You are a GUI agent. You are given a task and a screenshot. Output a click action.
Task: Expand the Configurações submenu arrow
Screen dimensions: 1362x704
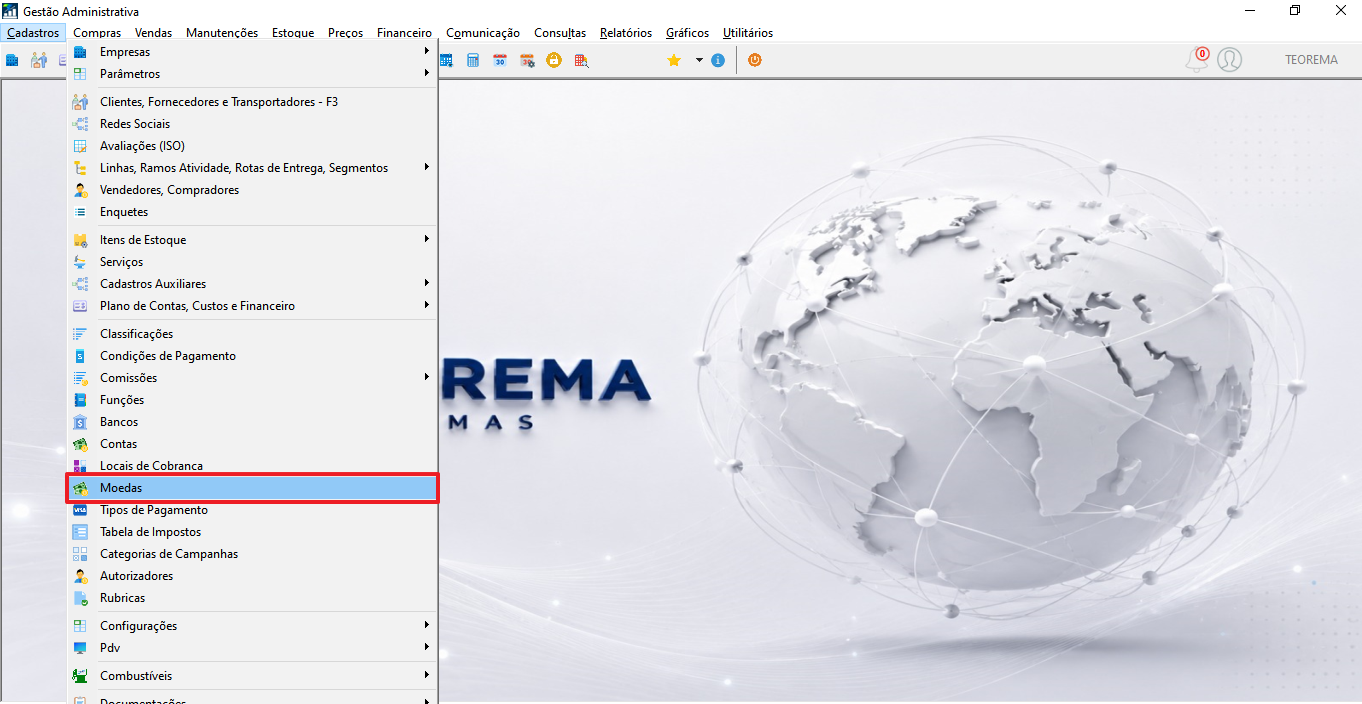[x=426, y=625]
